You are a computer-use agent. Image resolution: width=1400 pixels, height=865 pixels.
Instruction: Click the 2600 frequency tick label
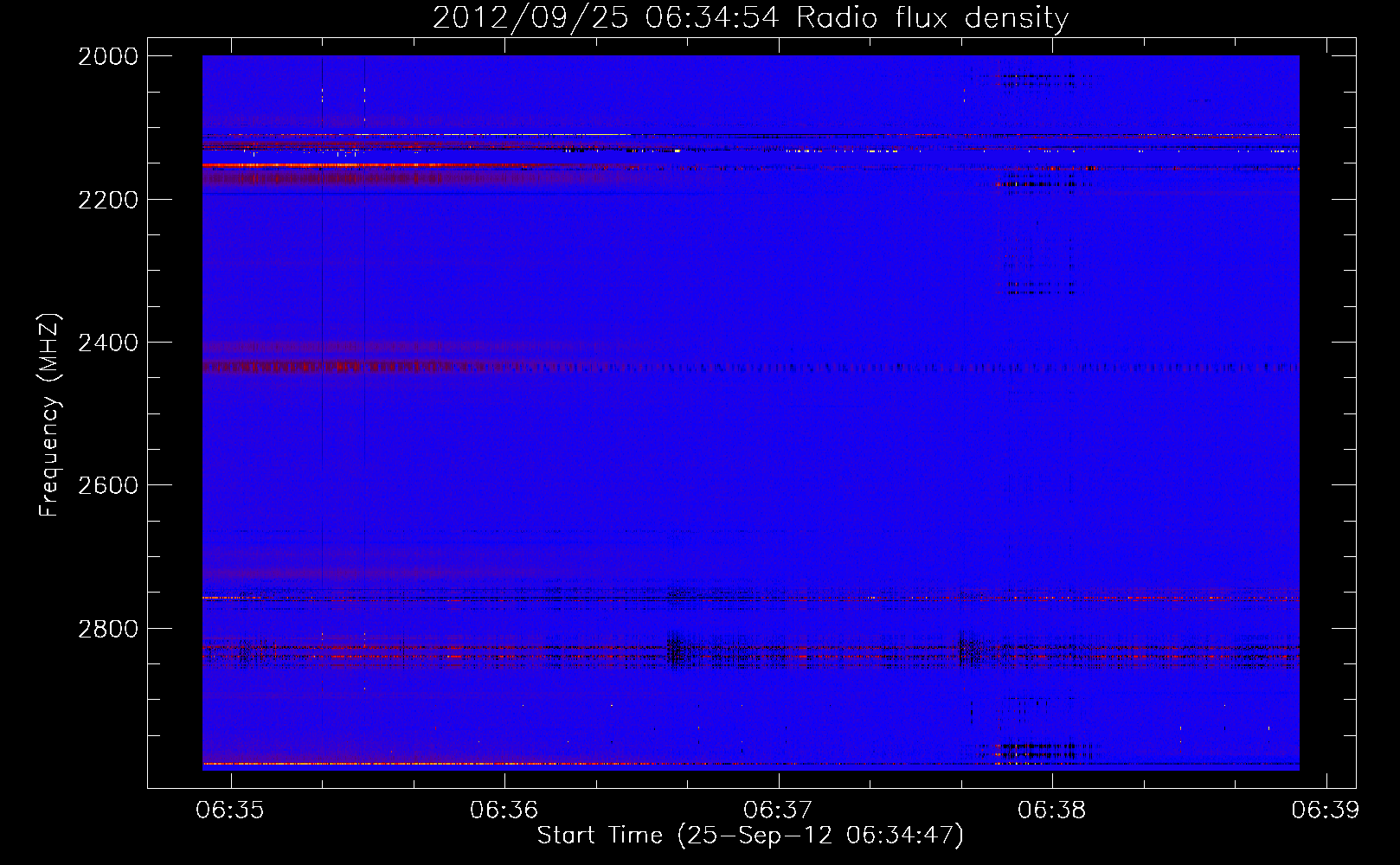coord(108,485)
